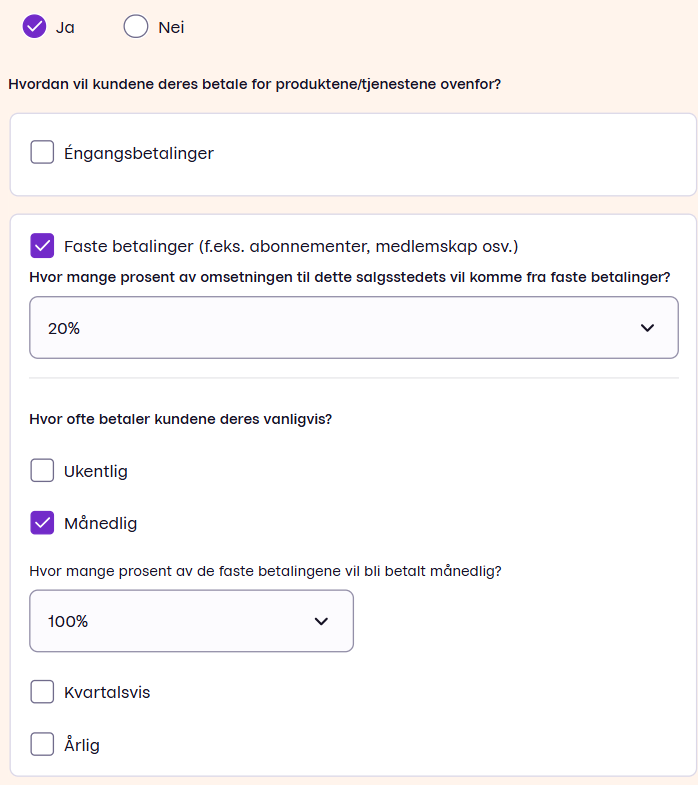Uncheck the Faste betalinger checkbox
Screen dimensions: 698x785
coord(42,245)
